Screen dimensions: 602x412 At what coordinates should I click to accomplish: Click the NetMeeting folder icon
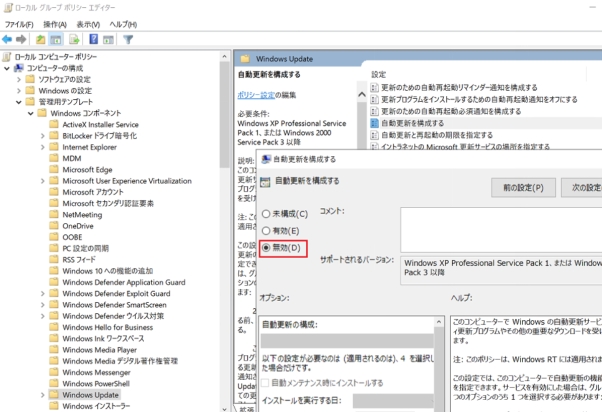pyautogui.click(x=54, y=214)
